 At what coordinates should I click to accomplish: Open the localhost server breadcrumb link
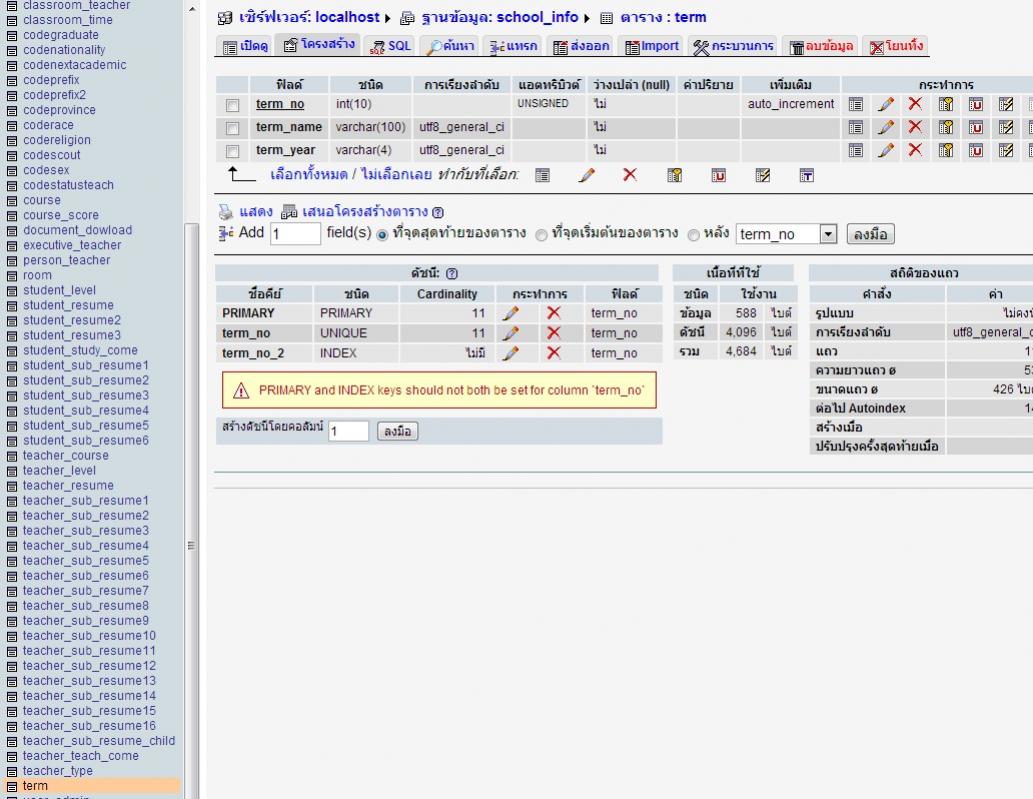pos(309,17)
